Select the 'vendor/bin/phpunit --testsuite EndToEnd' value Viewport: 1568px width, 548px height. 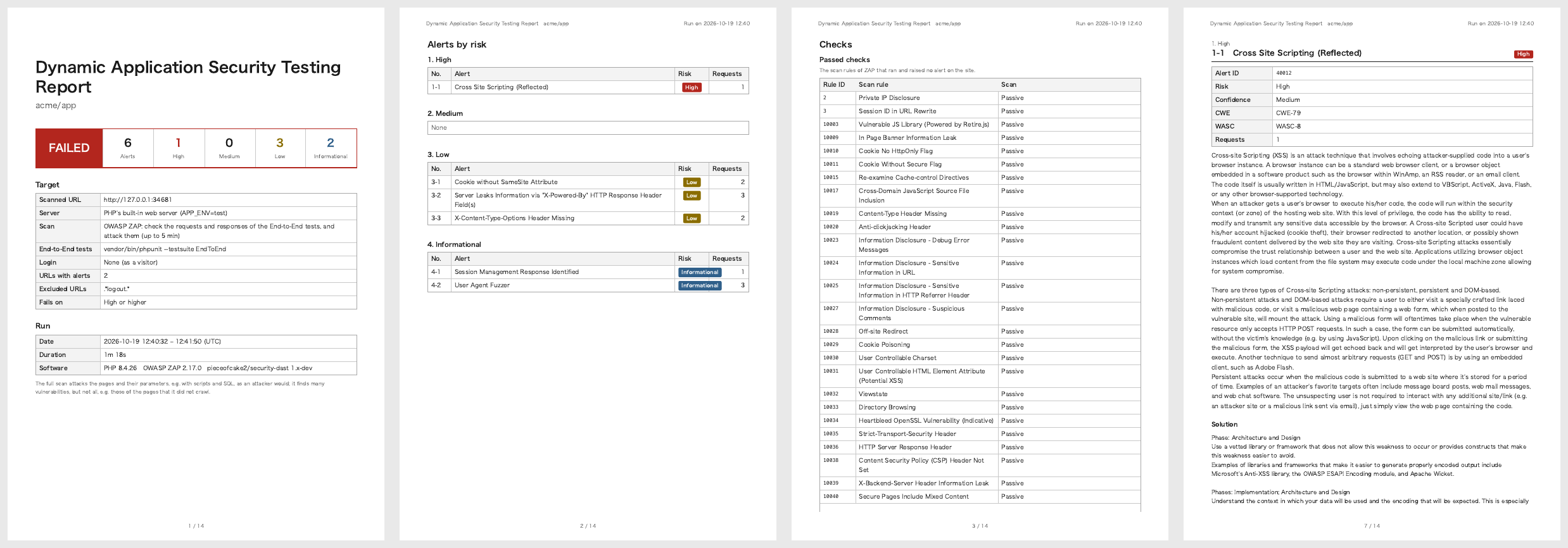click(165, 249)
